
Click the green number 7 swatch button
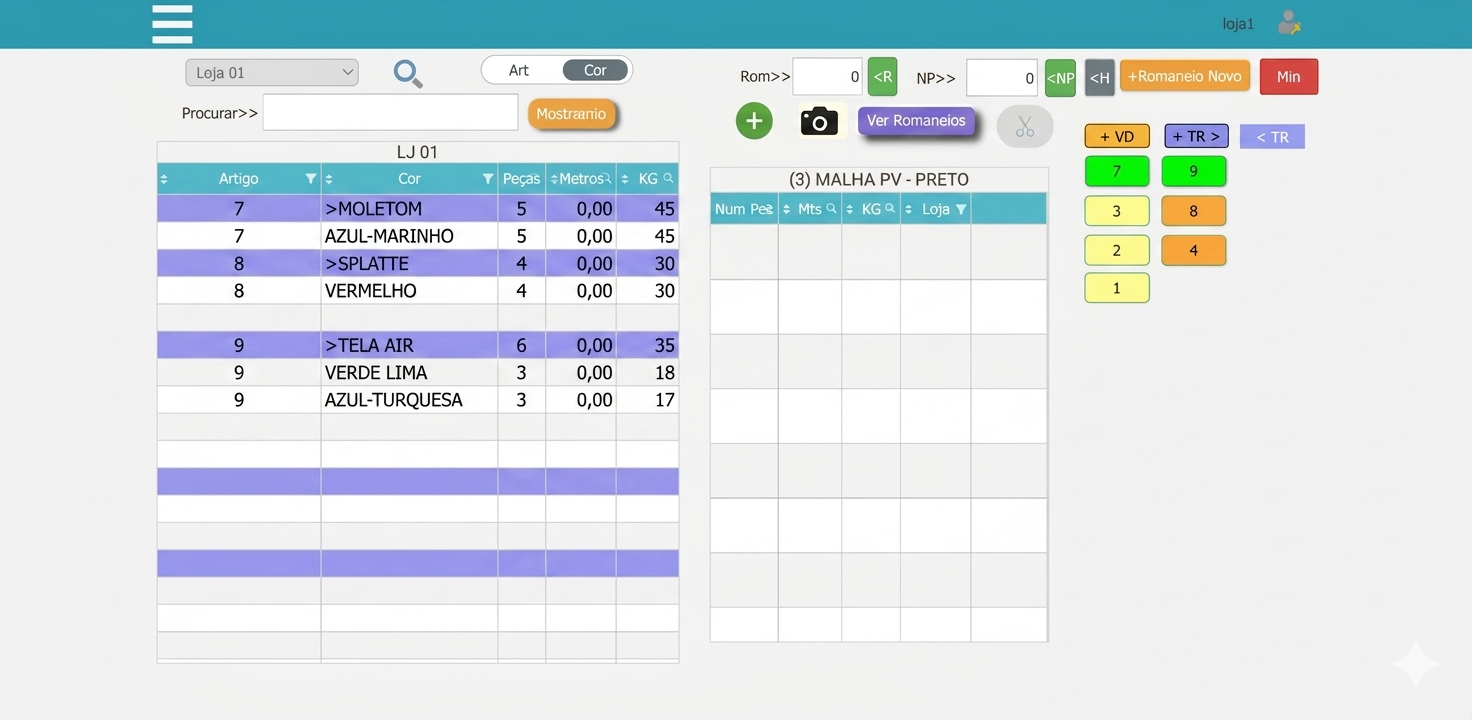pos(1116,171)
